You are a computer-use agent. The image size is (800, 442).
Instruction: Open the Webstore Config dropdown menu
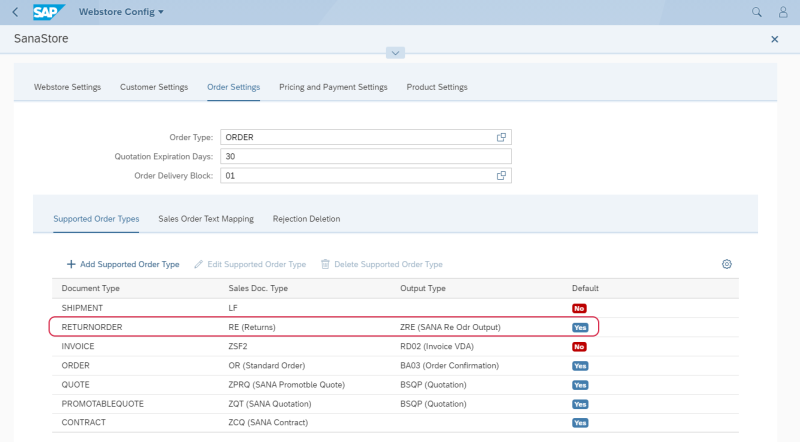[x=121, y=12]
